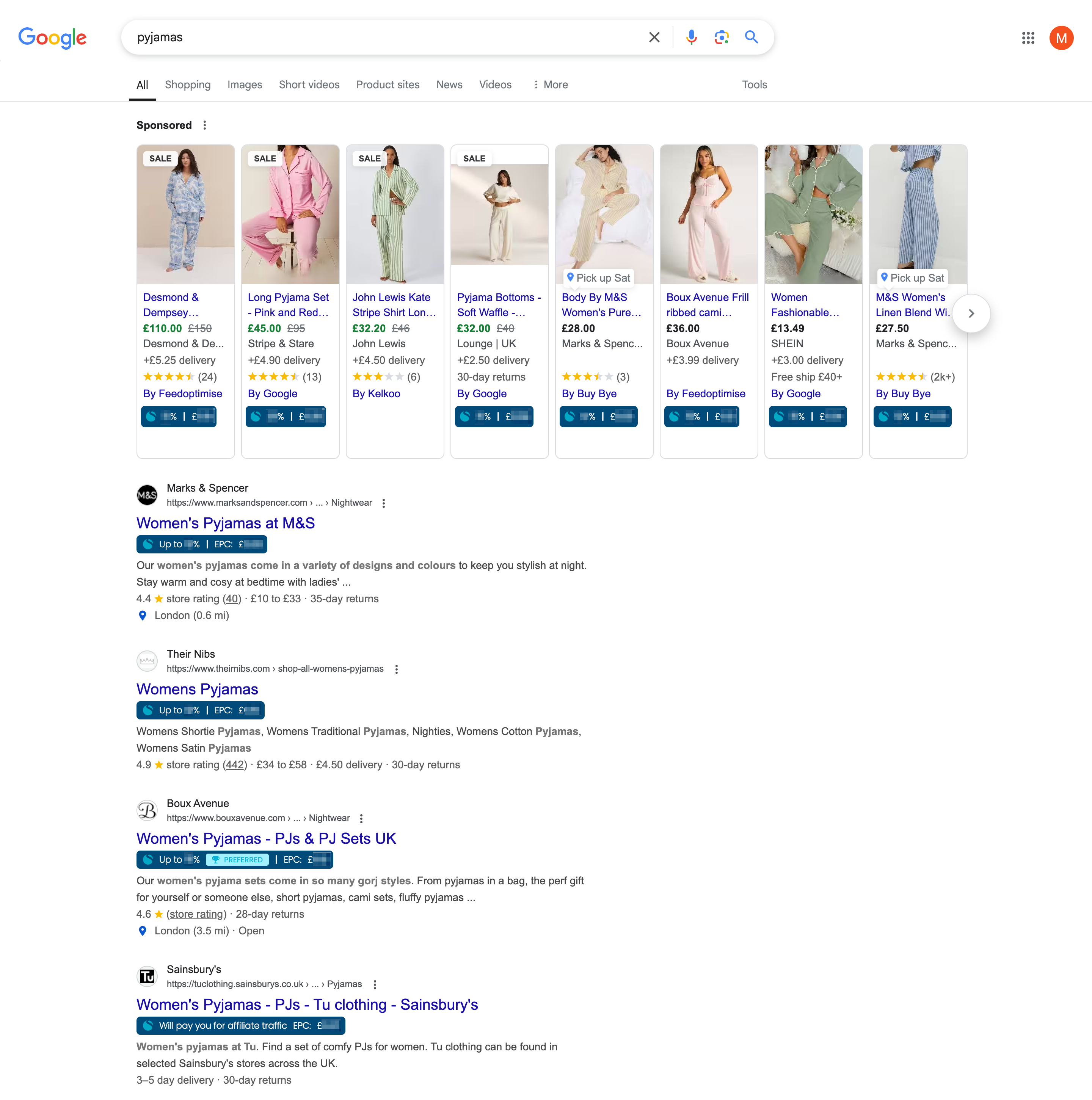Click the London (3.5 mi) location text

[x=191, y=931]
